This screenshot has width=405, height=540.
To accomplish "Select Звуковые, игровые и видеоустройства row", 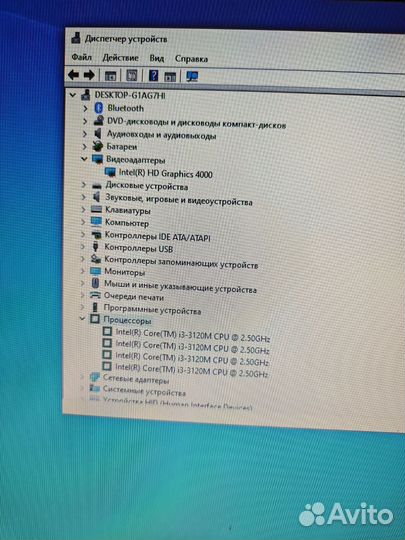I will click(x=178, y=200).
